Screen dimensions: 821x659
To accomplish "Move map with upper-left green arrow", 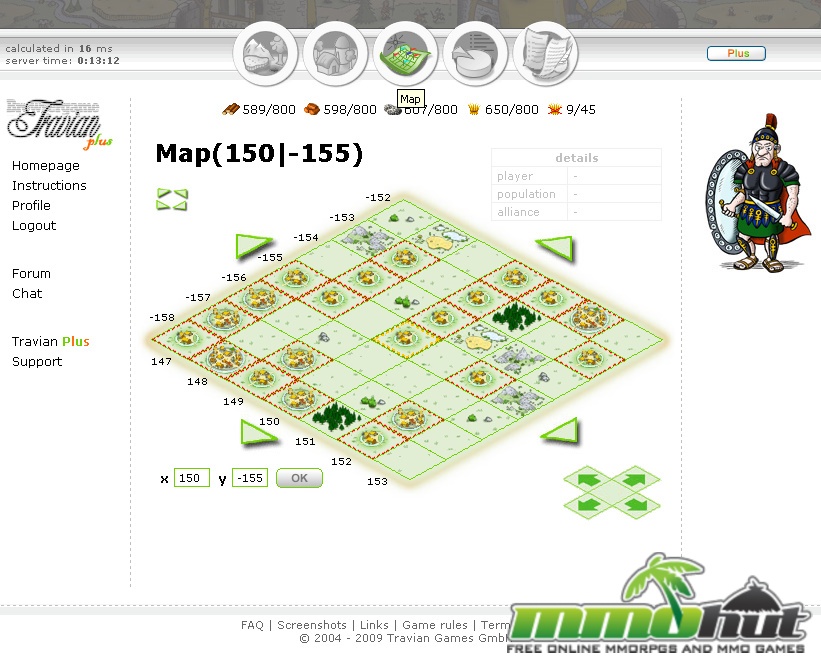I will click(x=253, y=245).
